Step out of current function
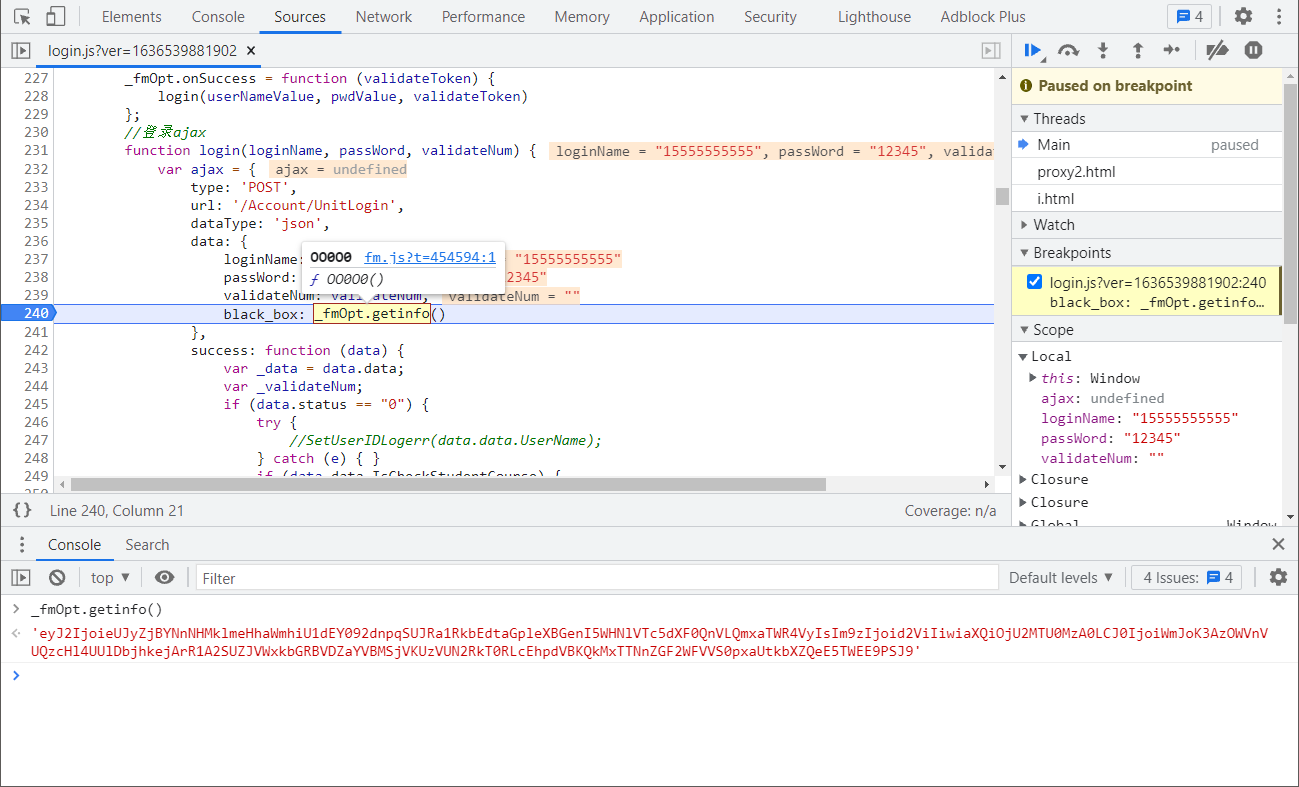1299x787 pixels. [1137, 50]
